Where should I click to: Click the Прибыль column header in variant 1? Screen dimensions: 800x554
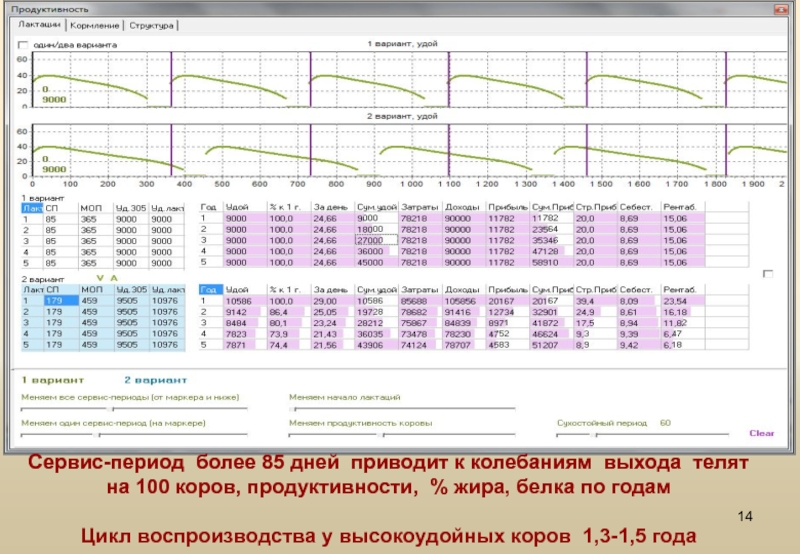click(506, 206)
